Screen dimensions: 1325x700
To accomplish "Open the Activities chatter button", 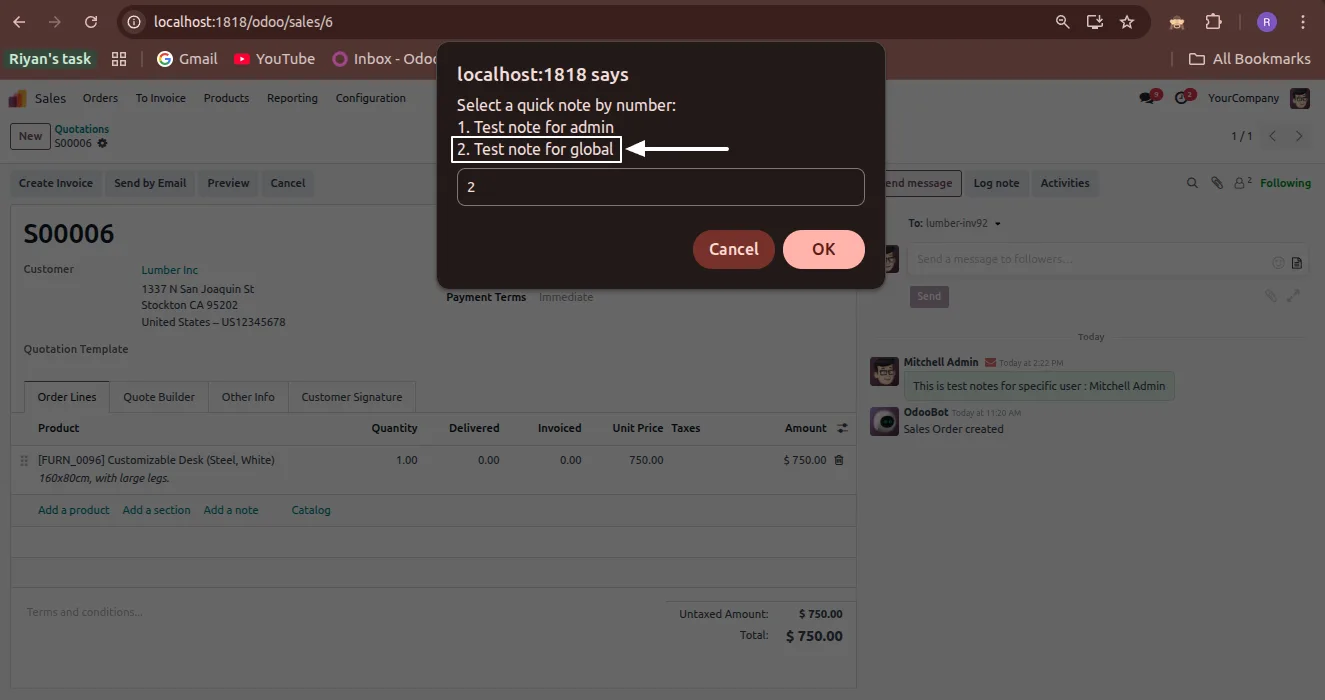I will [x=1064, y=183].
